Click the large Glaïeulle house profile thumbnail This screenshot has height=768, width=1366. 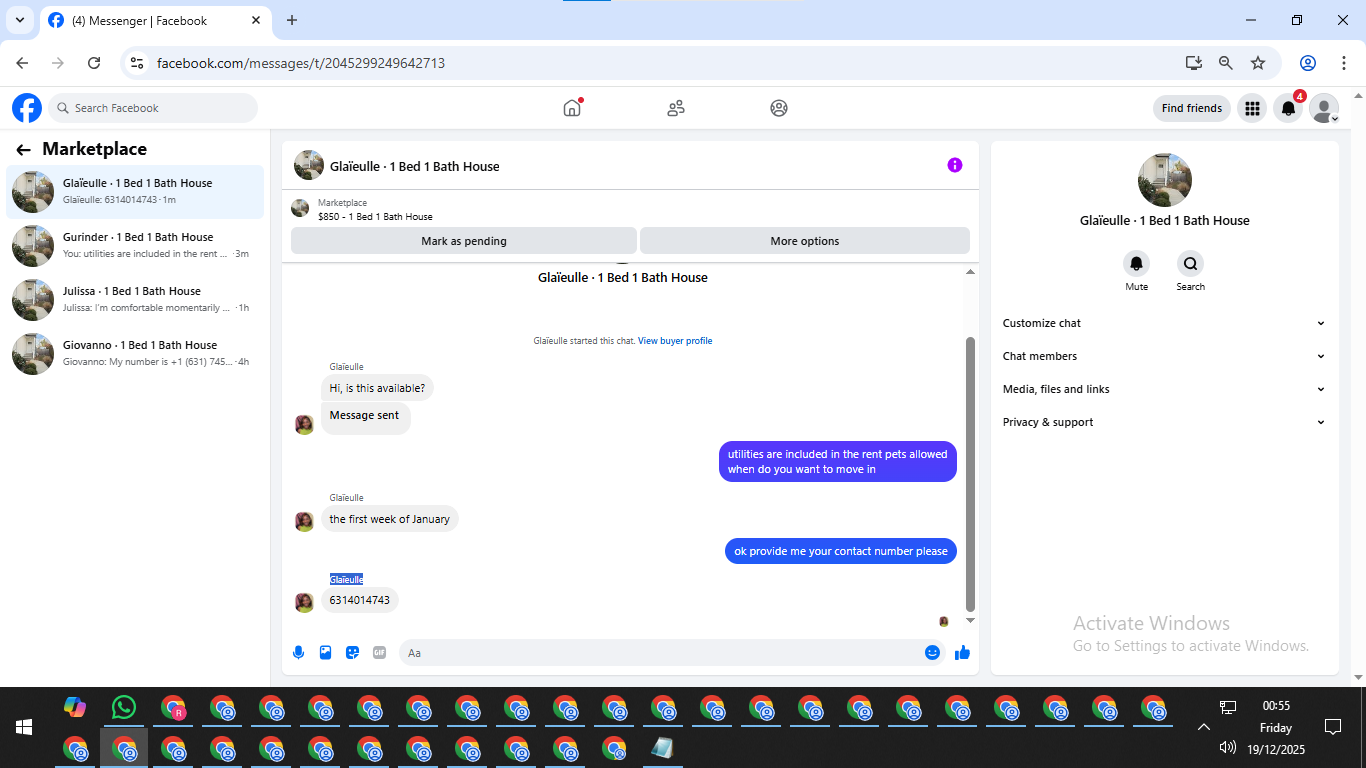pyautogui.click(x=1165, y=180)
